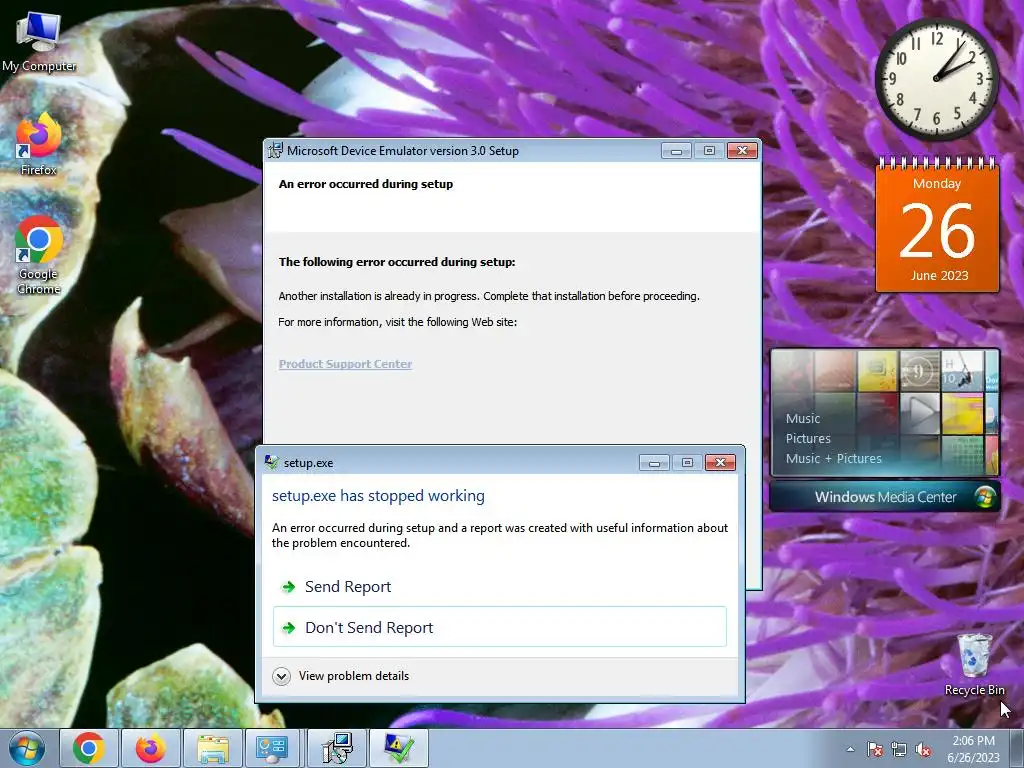1024x768 pixels.
Task: Minimize Device Emulator Setup window
Action: pos(677,151)
